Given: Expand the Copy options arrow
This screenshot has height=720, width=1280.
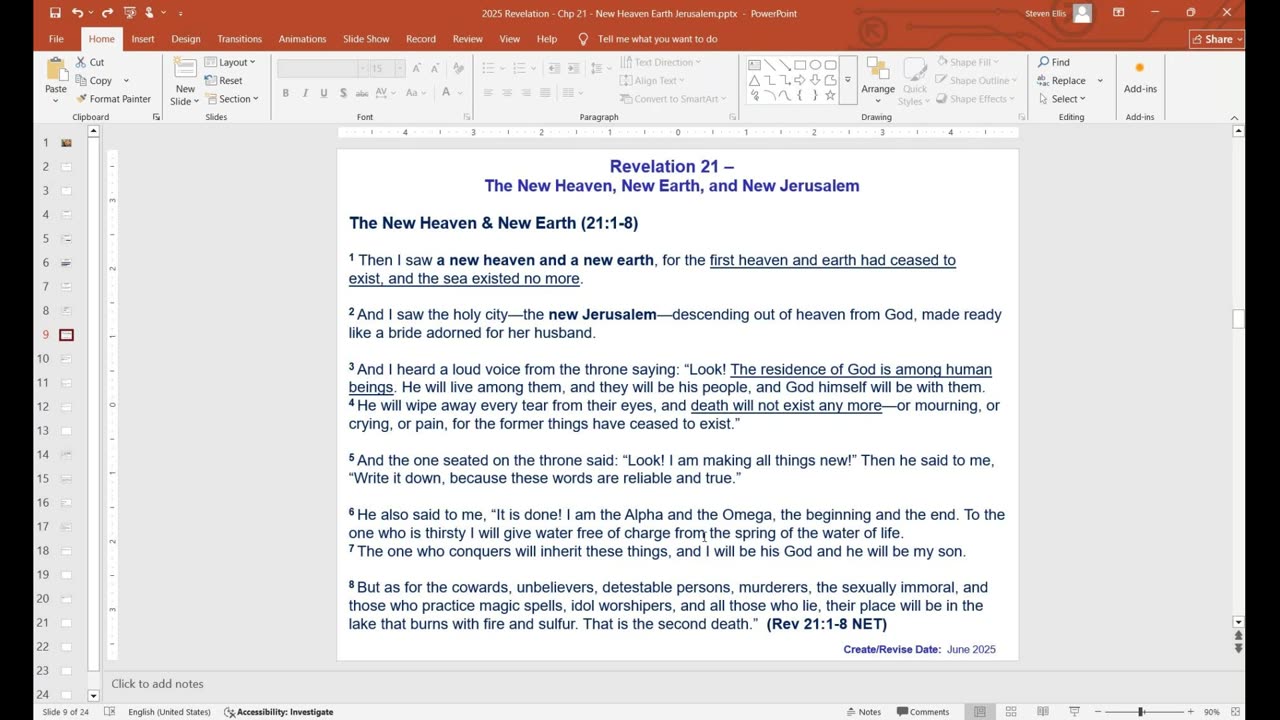Looking at the screenshot, I should click(x=126, y=81).
